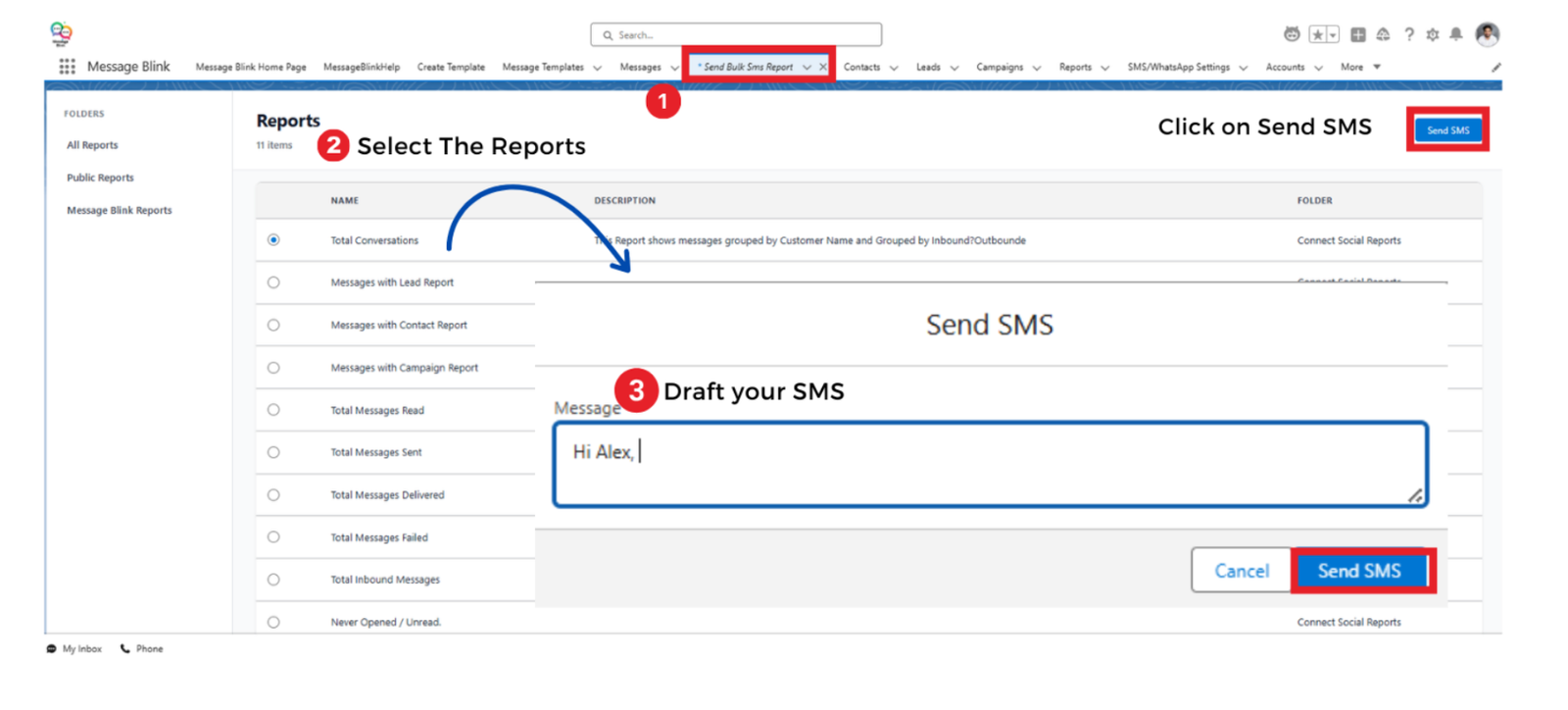Select the Total Messages Failed radio button

tap(273, 537)
